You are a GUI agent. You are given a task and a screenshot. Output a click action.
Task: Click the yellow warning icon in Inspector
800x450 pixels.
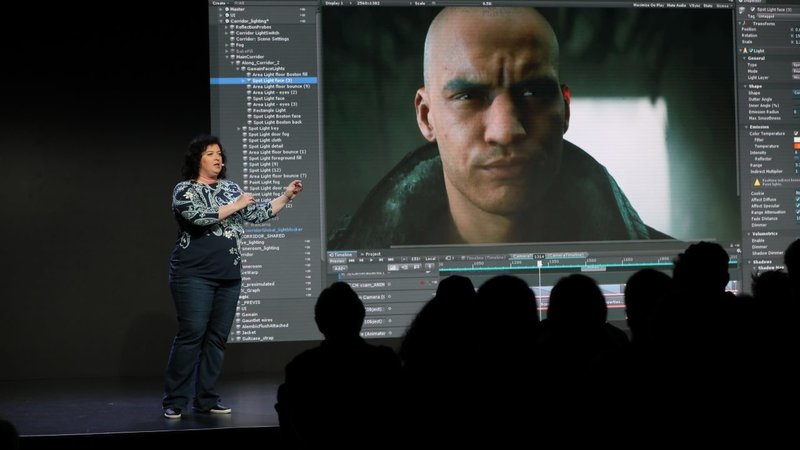757,182
